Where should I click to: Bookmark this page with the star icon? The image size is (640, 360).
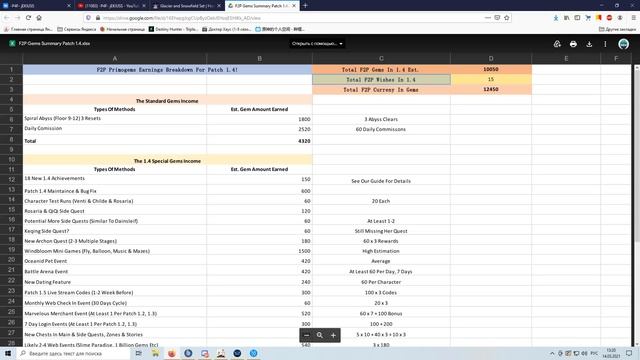tap(507, 18)
